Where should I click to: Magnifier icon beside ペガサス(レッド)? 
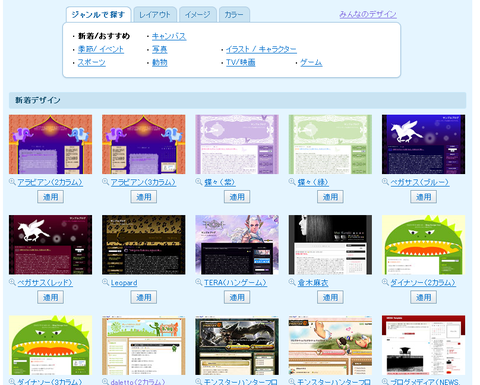(x=12, y=283)
